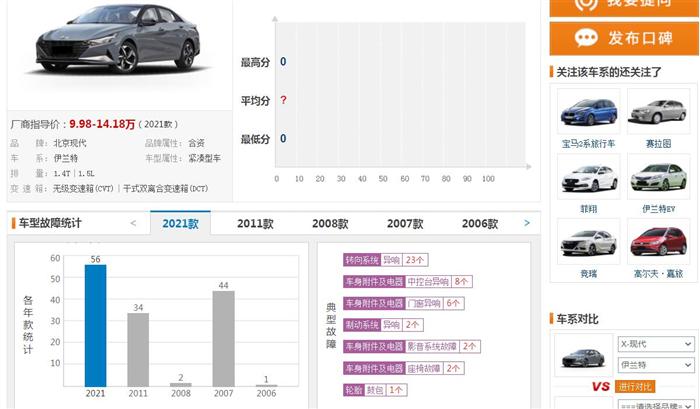Click the 门窗异响 6个 fault tag
Viewport: 700px width, 409px height.
(404, 304)
